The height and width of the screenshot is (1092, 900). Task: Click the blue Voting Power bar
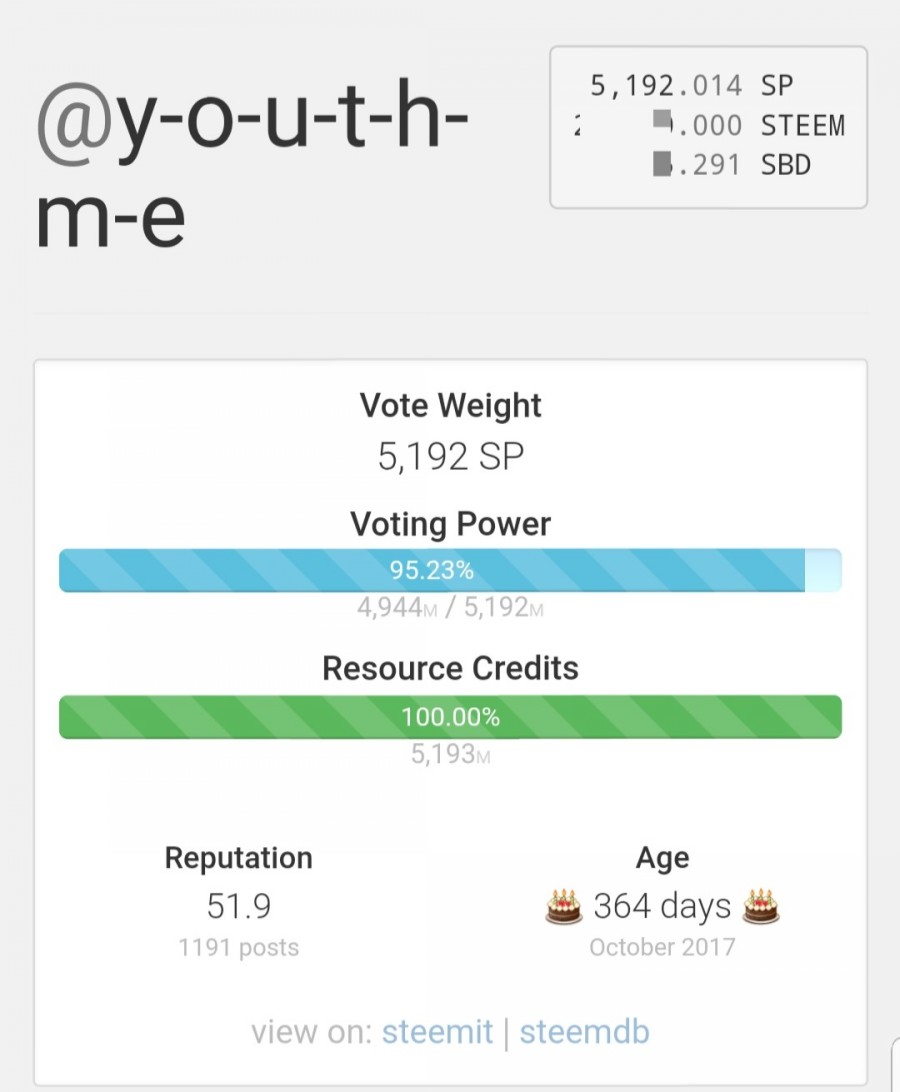click(450, 570)
